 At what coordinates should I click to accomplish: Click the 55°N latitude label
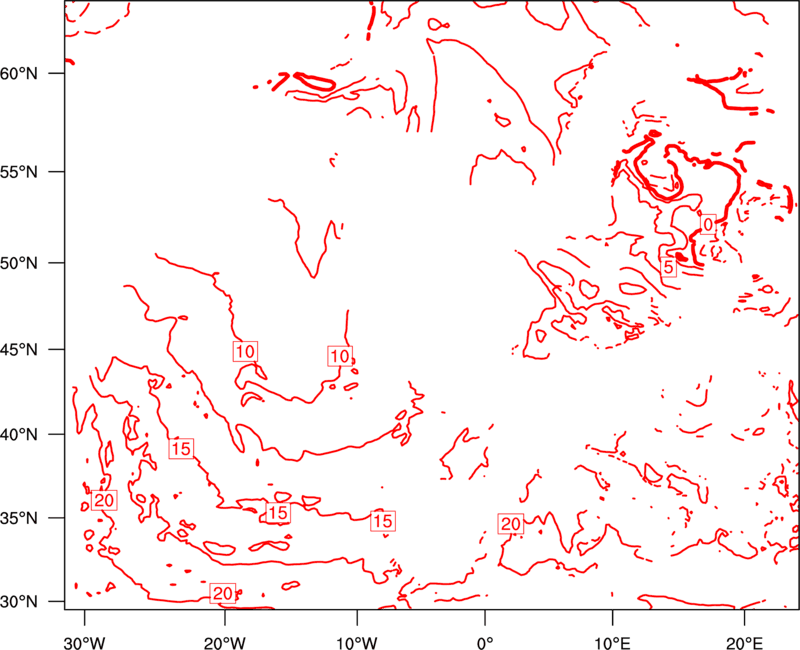tap(19, 172)
